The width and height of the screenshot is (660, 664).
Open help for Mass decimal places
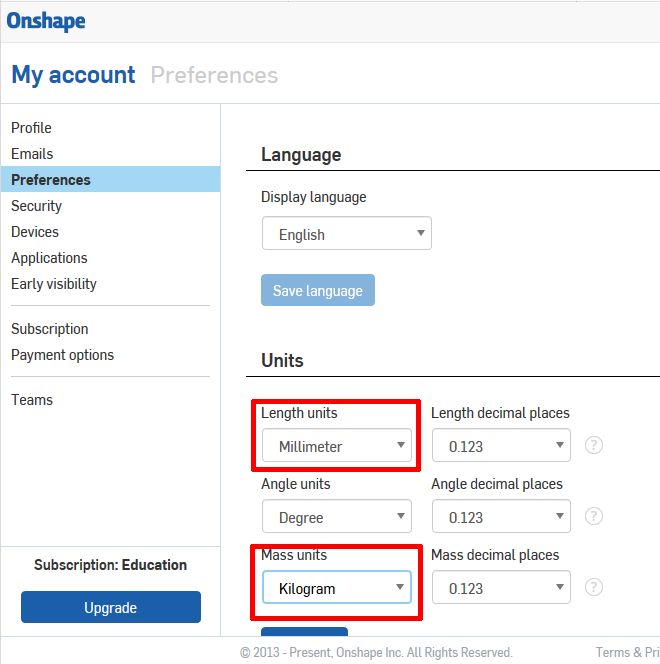pyautogui.click(x=594, y=587)
